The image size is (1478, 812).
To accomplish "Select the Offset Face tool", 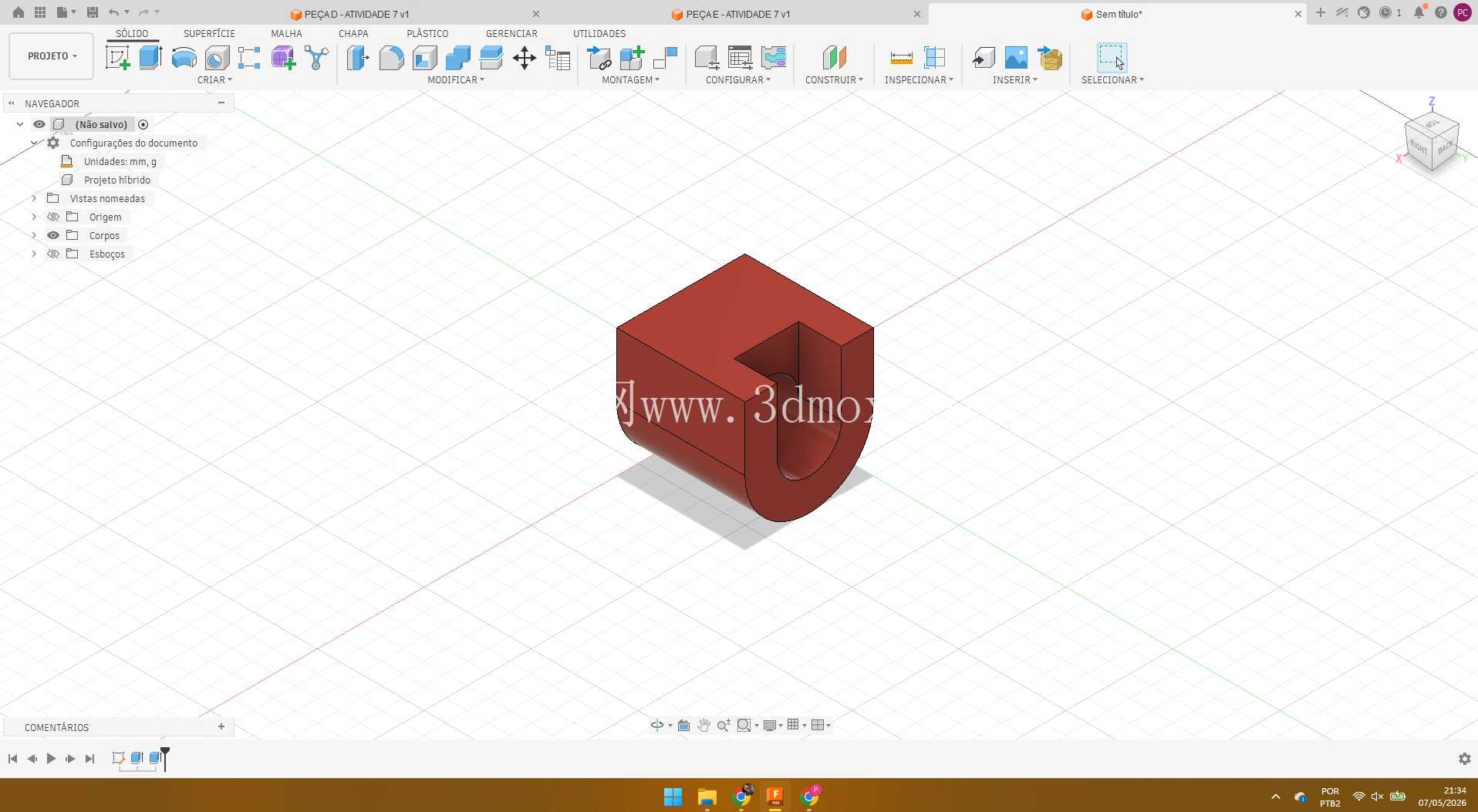I will [x=491, y=58].
